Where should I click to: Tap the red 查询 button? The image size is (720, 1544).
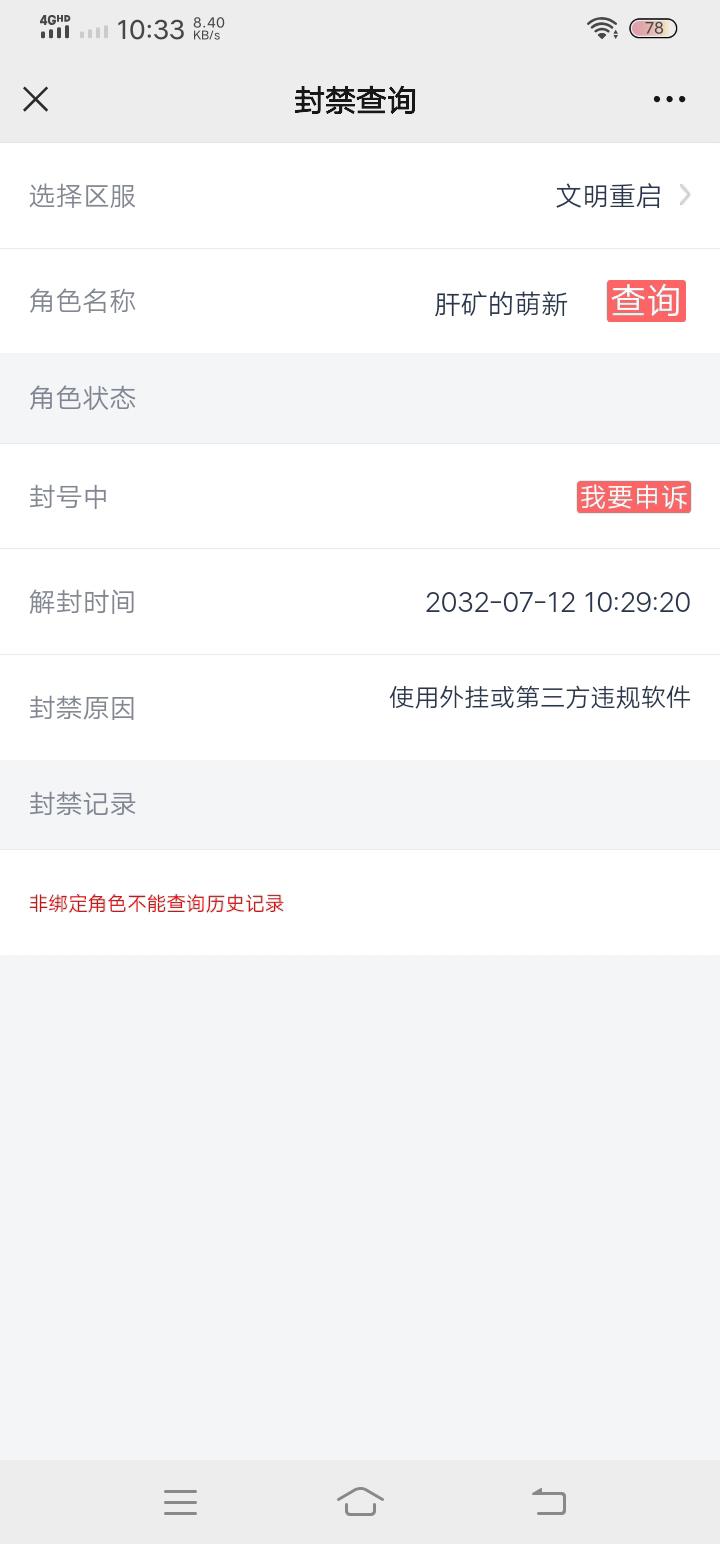point(646,301)
